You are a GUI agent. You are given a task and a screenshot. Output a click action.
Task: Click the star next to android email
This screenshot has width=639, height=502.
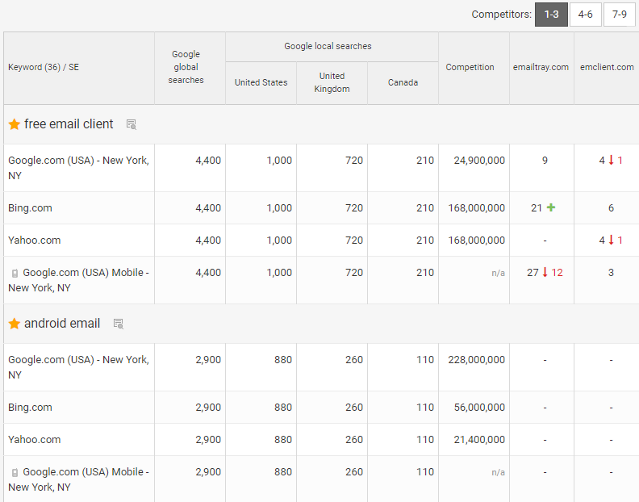(14, 324)
